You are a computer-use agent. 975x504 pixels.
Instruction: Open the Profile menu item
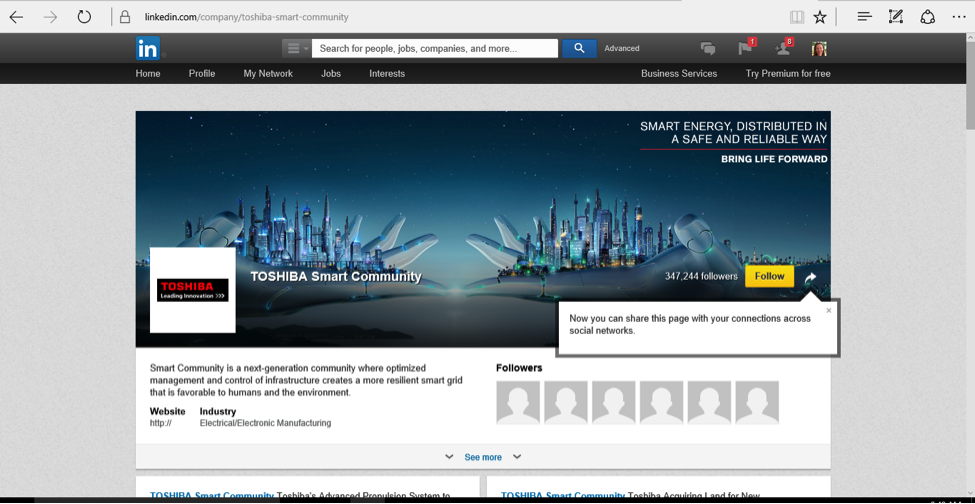(x=202, y=73)
